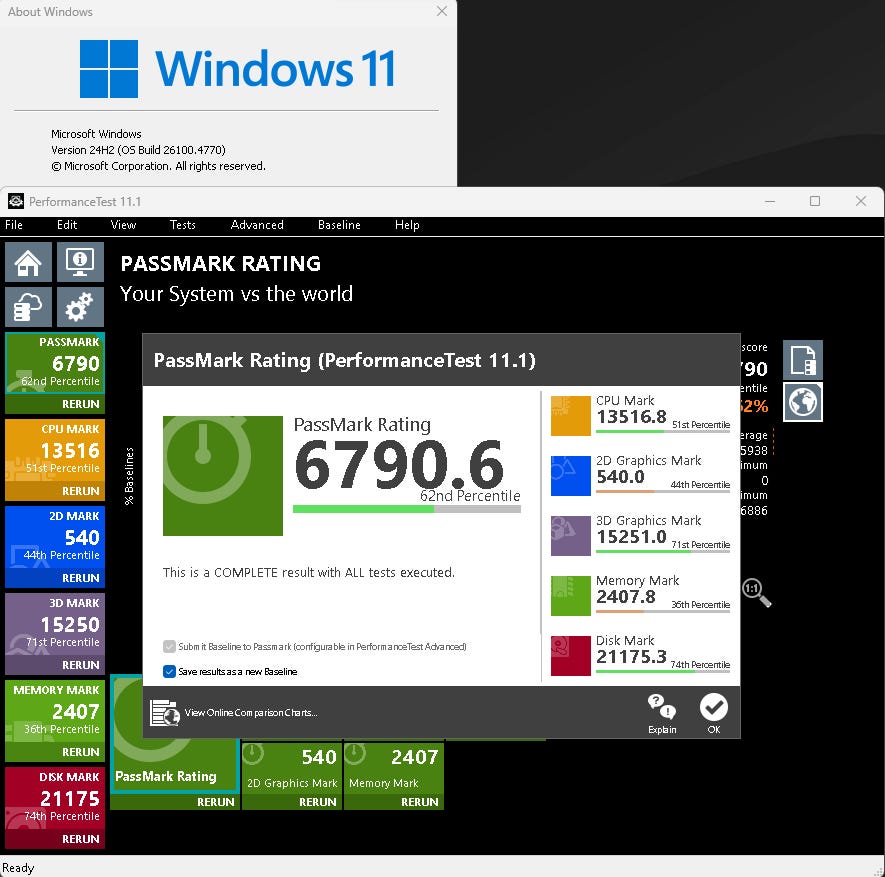Open the Baseline menu
Image resolution: width=885 pixels, height=877 pixels.
pyautogui.click(x=339, y=225)
